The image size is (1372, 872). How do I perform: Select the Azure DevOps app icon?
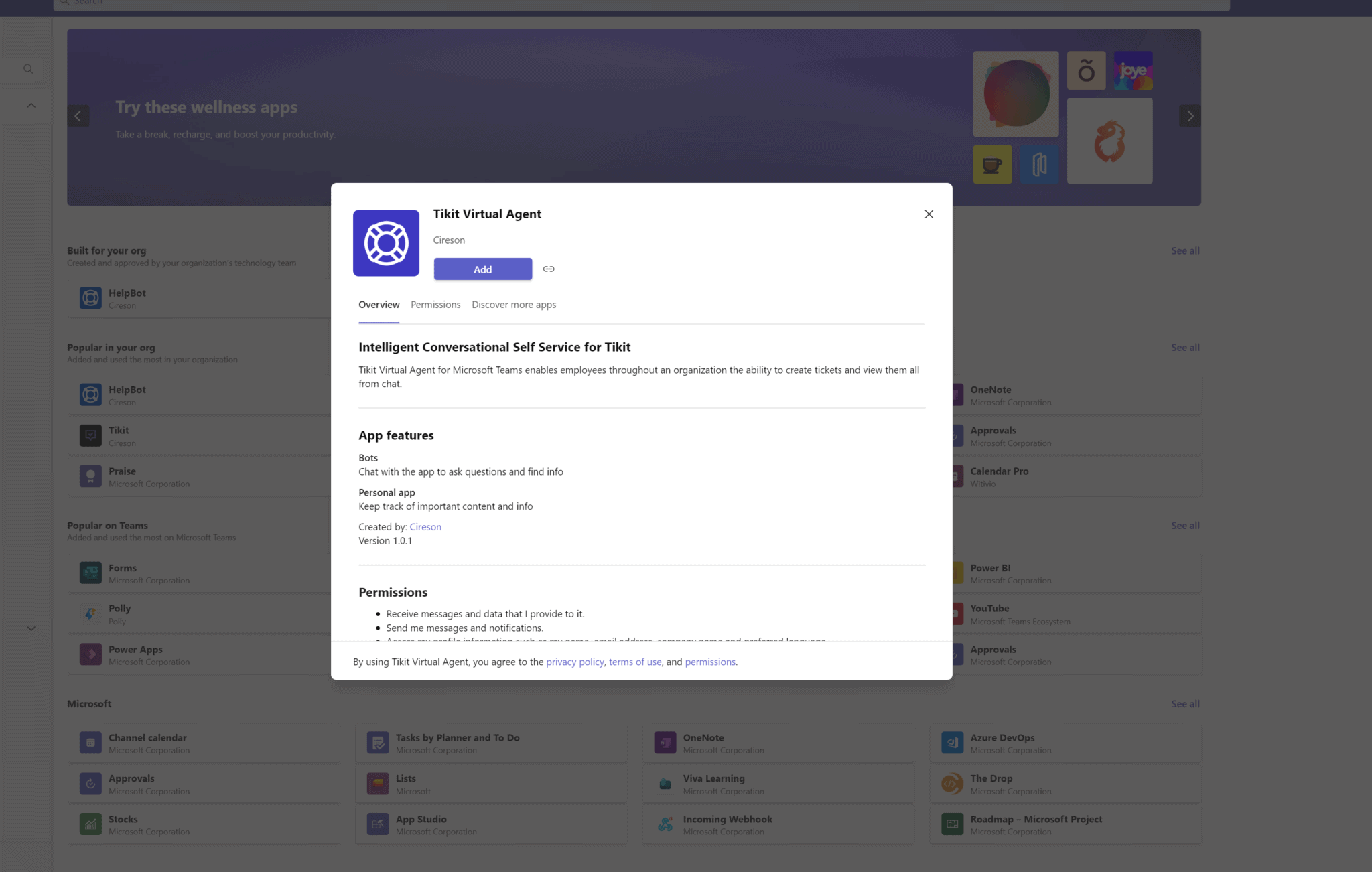point(952,743)
